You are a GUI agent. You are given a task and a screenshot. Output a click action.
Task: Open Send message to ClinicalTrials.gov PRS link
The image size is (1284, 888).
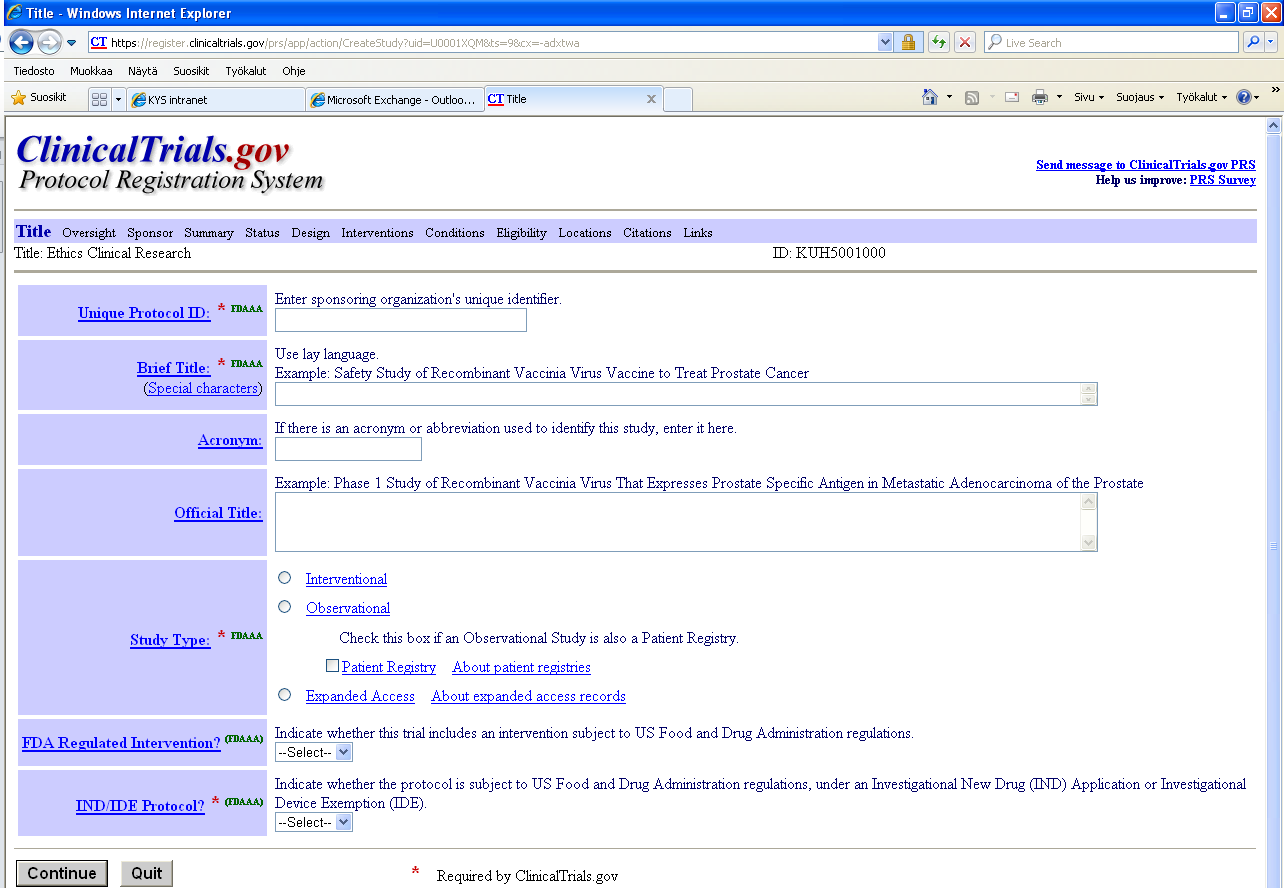tap(1145, 165)
